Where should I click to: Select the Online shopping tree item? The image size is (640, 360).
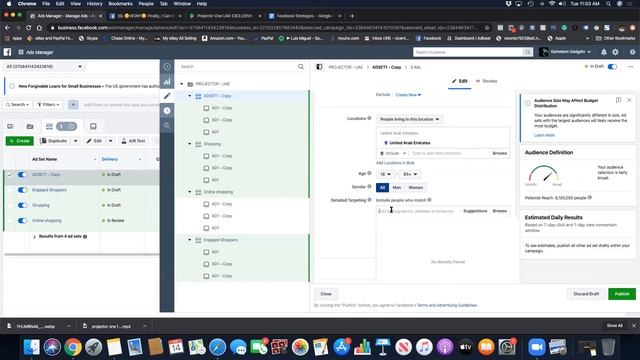coord(218,192)
